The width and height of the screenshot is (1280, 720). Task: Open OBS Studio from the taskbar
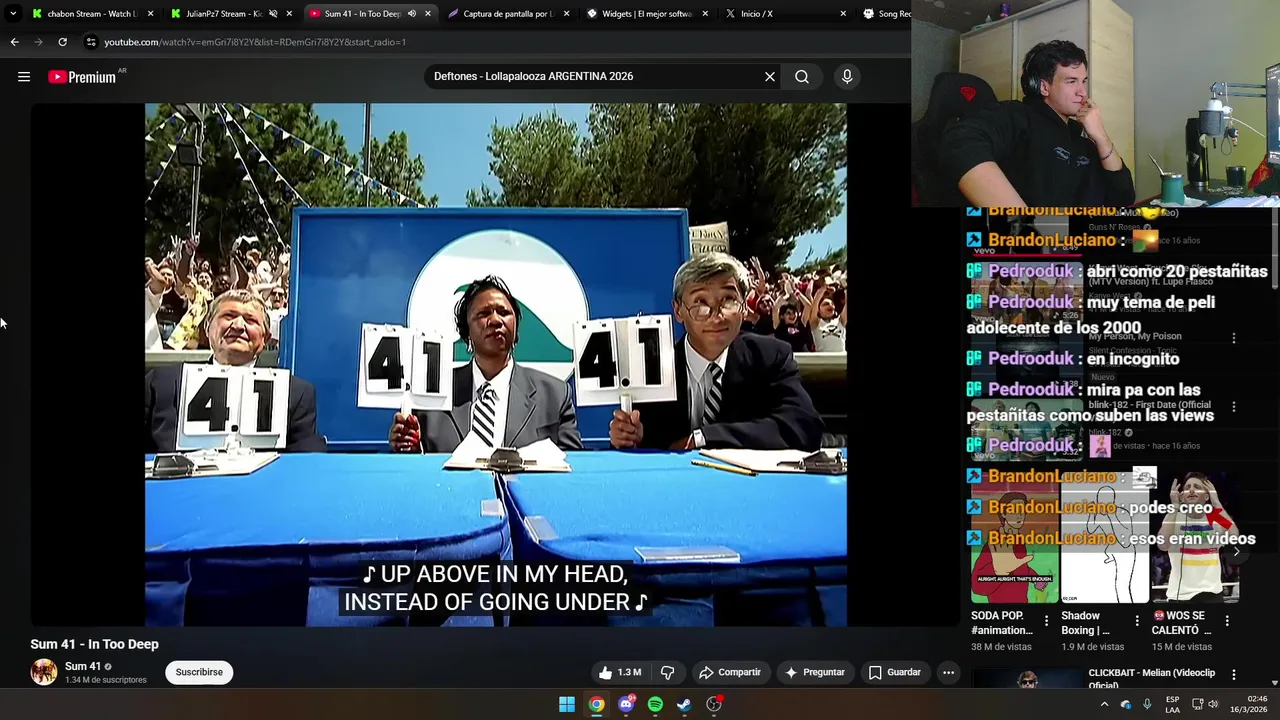(x=714, y=704)
